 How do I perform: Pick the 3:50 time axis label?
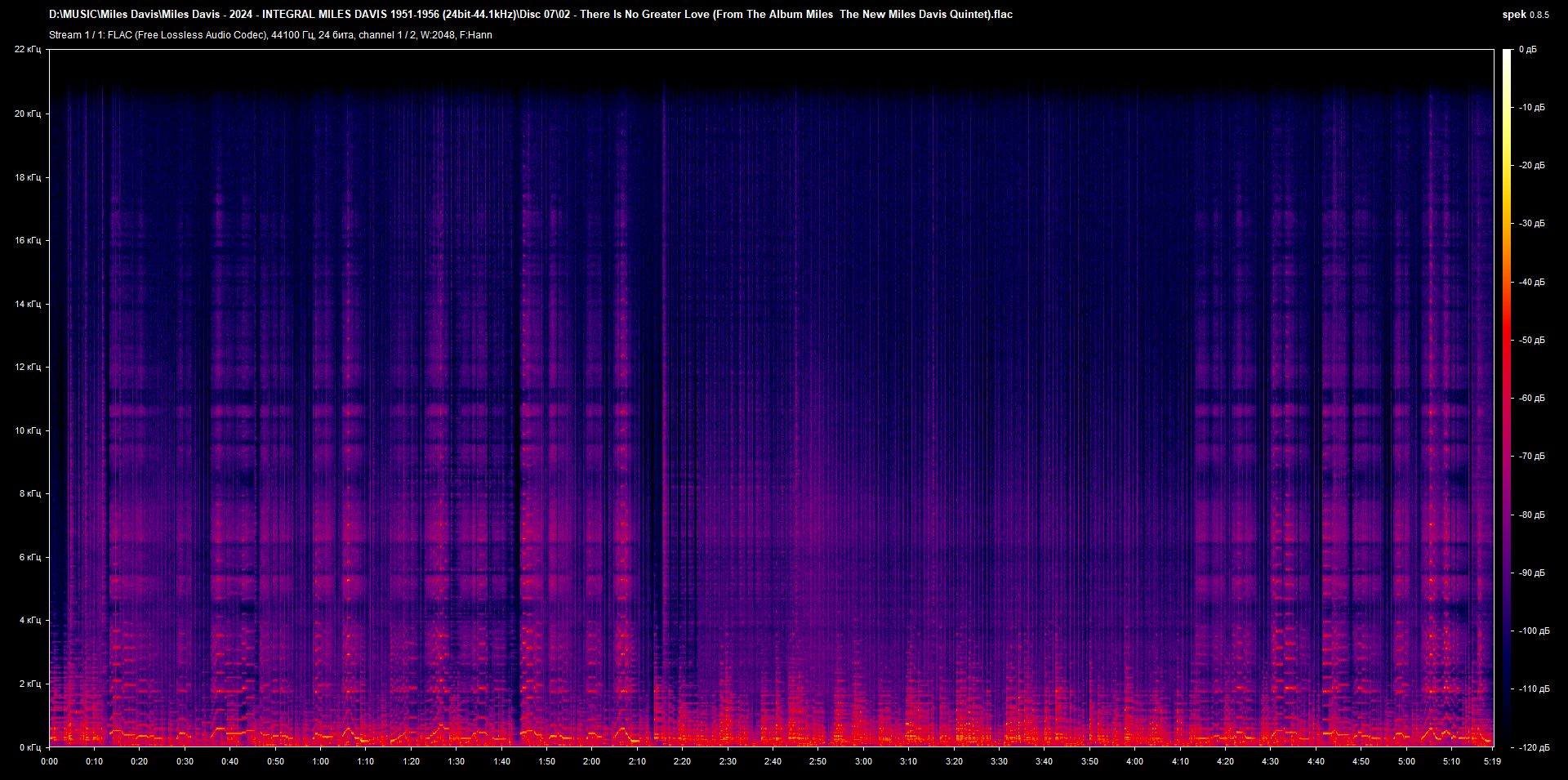click(x=1090, y=761)
